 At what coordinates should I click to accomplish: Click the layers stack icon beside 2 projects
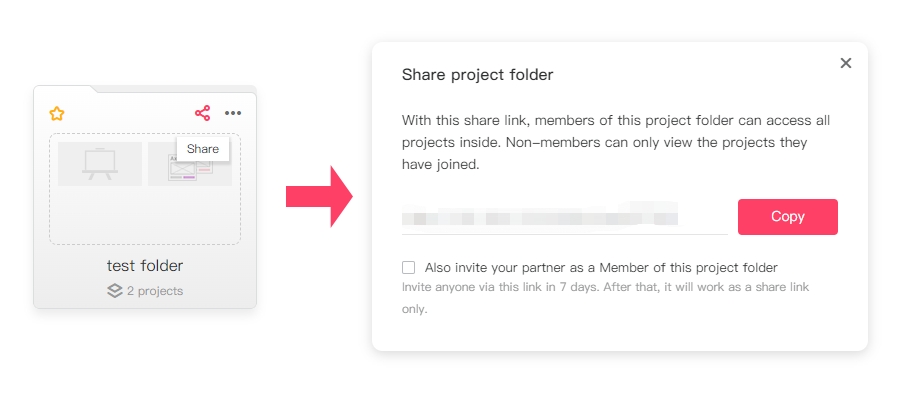click(115, 291)
